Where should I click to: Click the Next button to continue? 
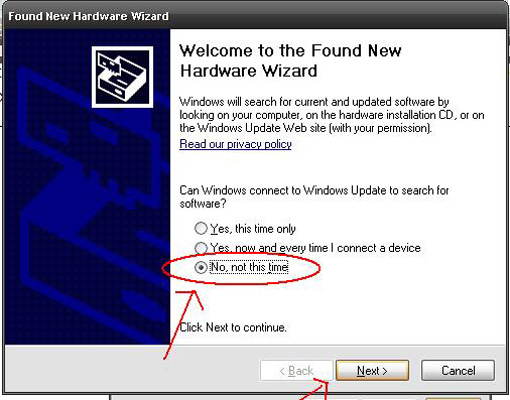[x=372, y=370]
